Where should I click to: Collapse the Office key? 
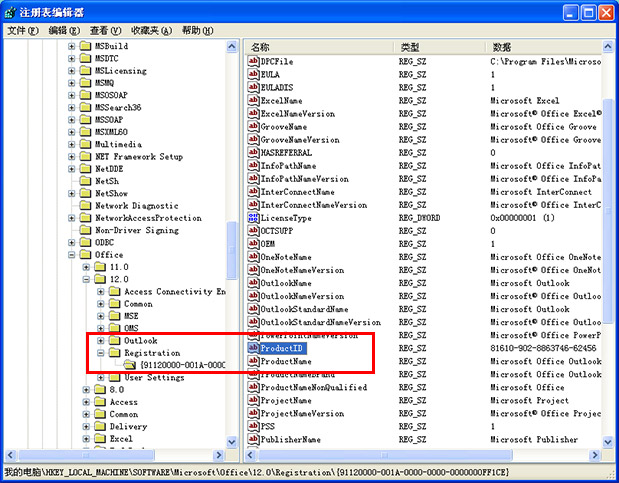(x=71, y=254)
